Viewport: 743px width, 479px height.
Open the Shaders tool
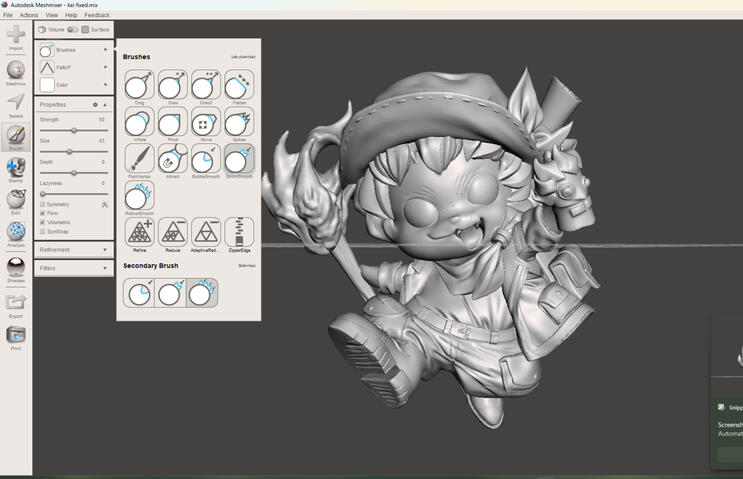(16, 270)
